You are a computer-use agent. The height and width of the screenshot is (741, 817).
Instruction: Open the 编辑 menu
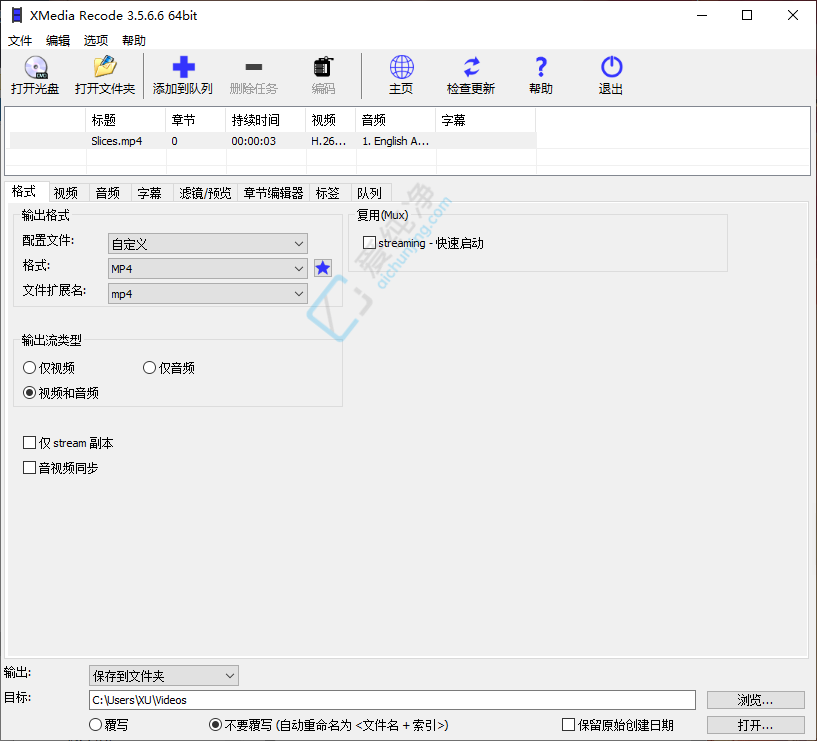click(x=58, y=40)
